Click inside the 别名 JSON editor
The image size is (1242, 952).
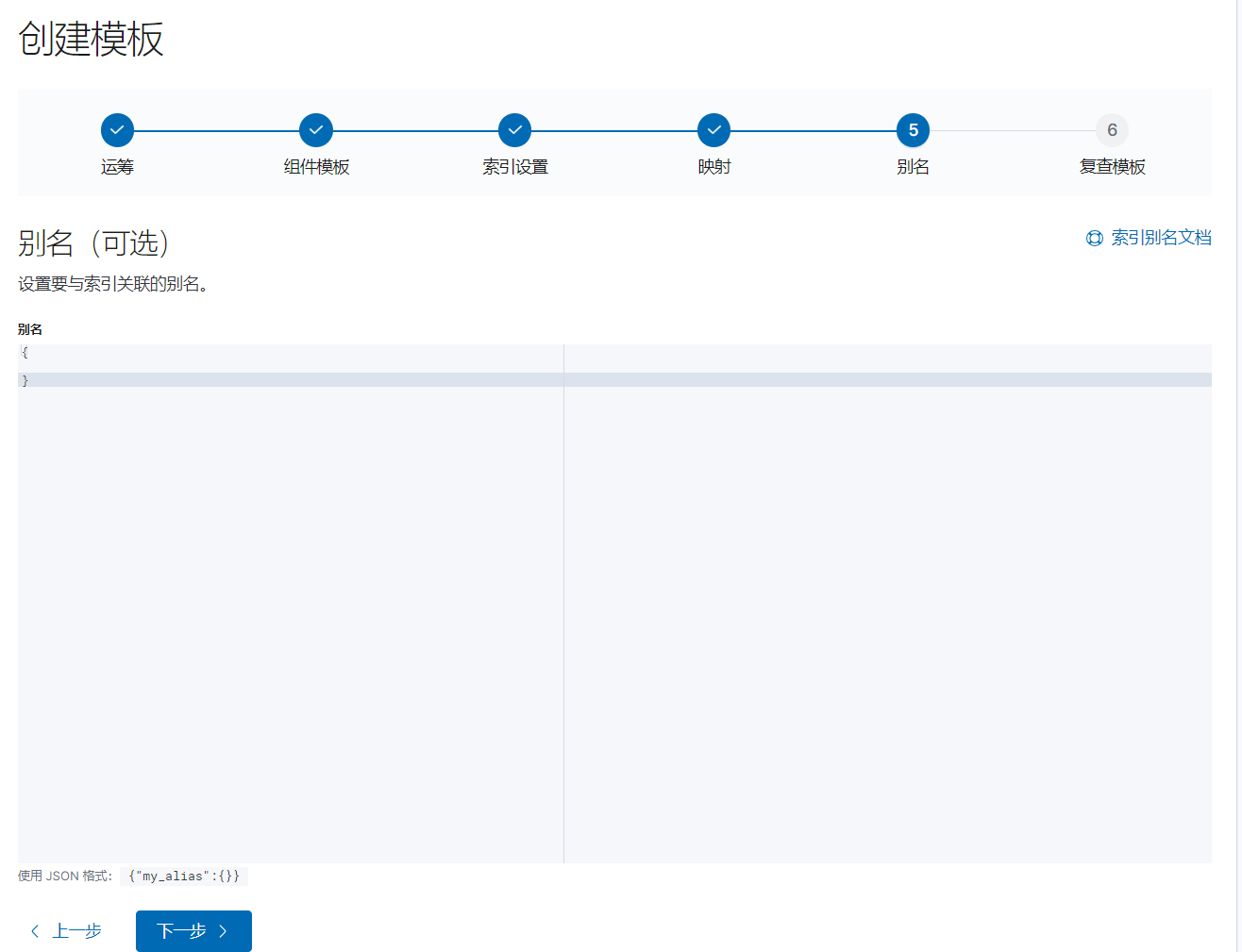(x=614, y=604)
